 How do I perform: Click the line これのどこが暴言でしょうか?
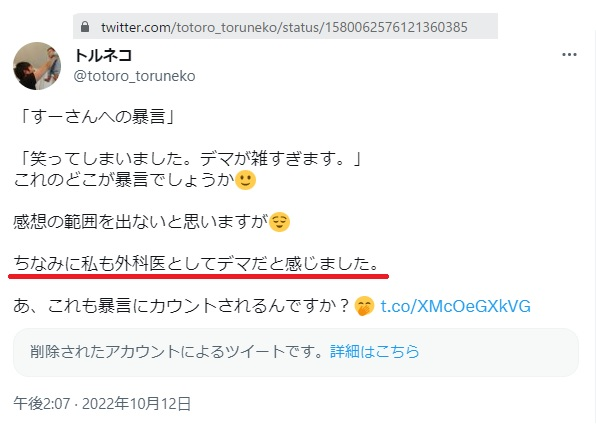124,179
